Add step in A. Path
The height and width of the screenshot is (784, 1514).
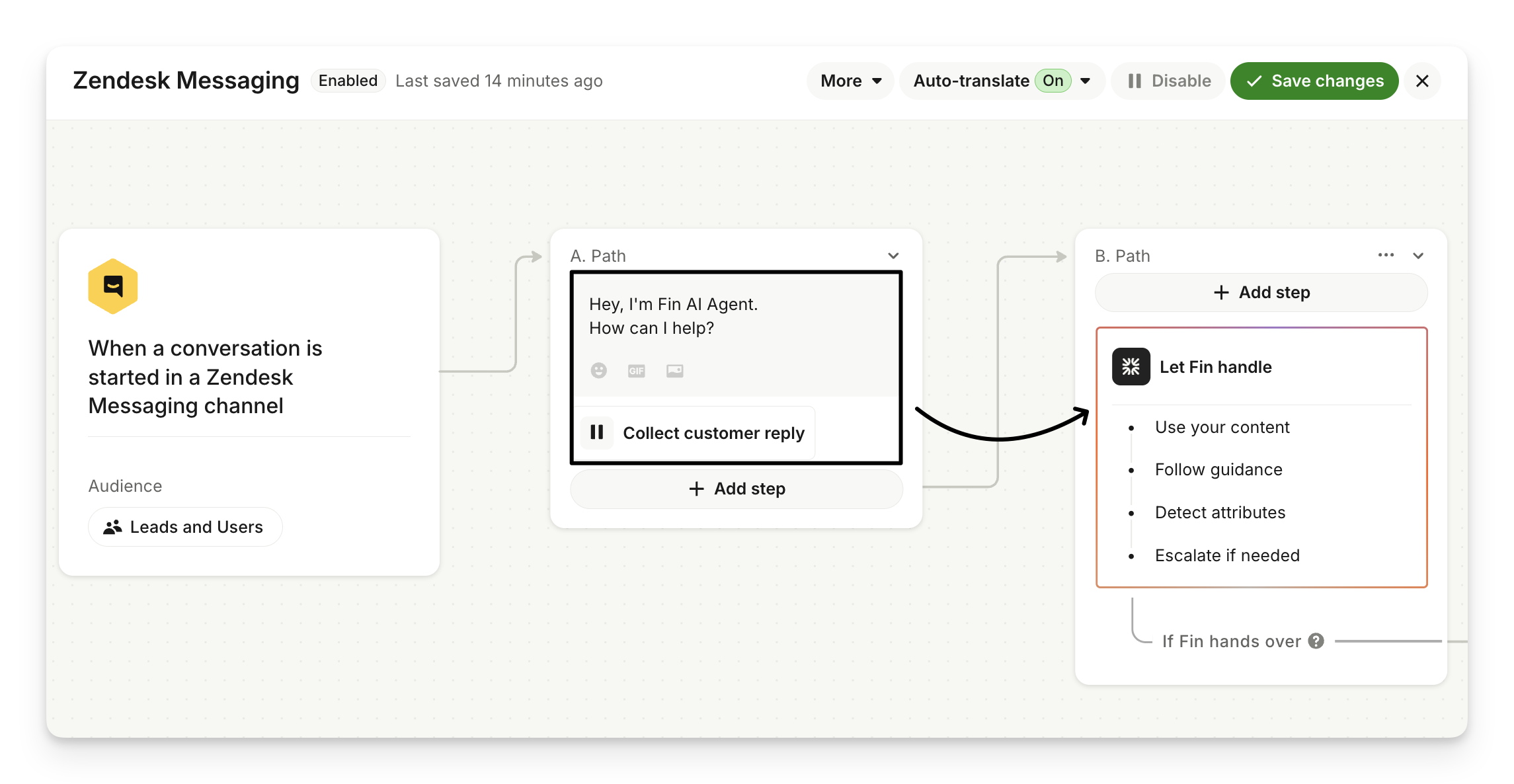click(737, 489)
